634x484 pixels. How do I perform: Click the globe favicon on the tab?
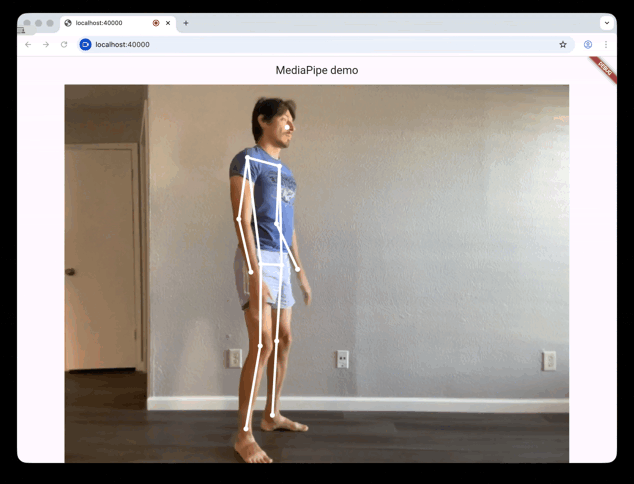68,23
